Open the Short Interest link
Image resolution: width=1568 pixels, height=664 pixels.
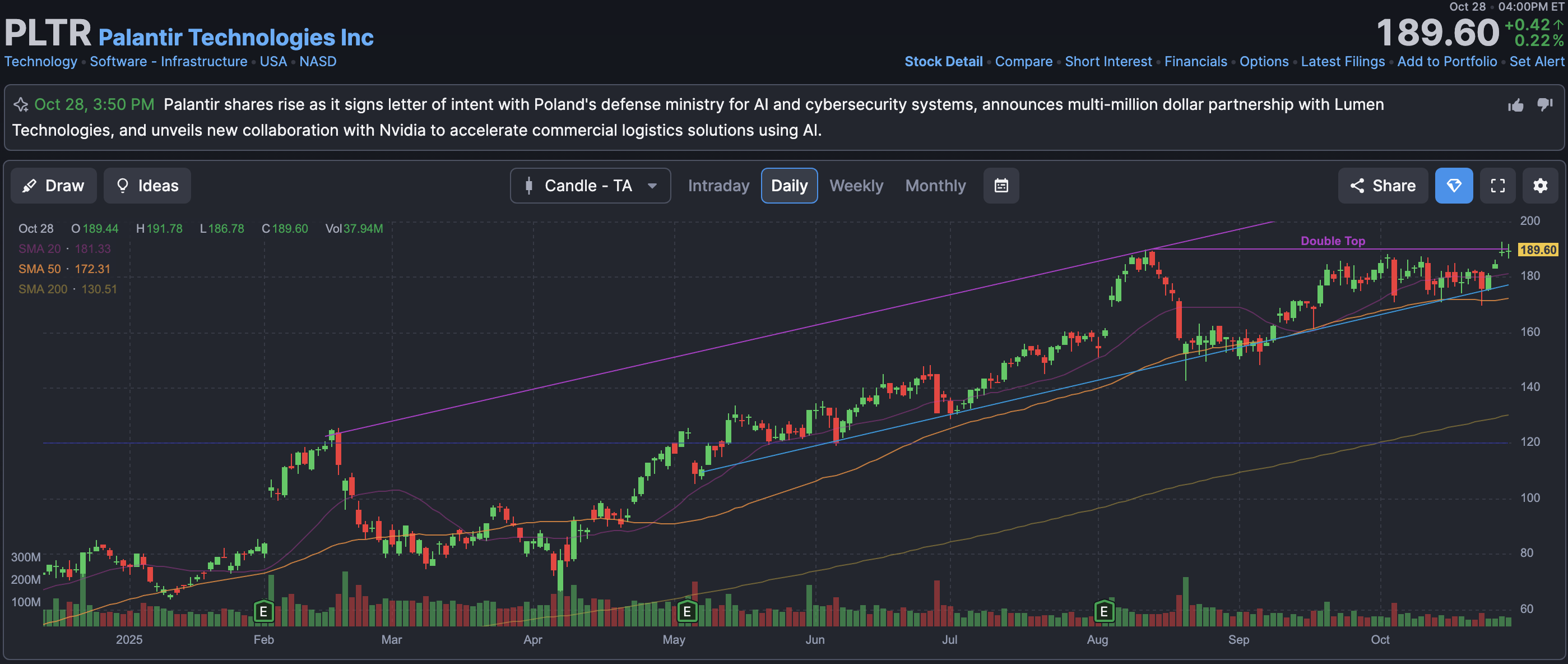click(x=1108, y=62)
